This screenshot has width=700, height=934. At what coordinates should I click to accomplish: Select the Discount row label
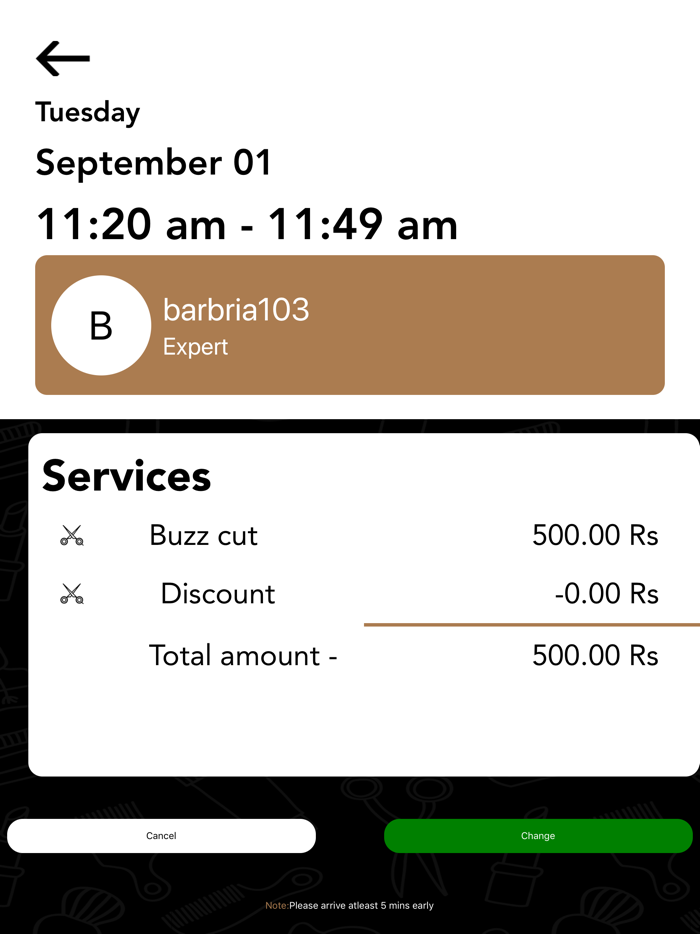coord(218,594)
